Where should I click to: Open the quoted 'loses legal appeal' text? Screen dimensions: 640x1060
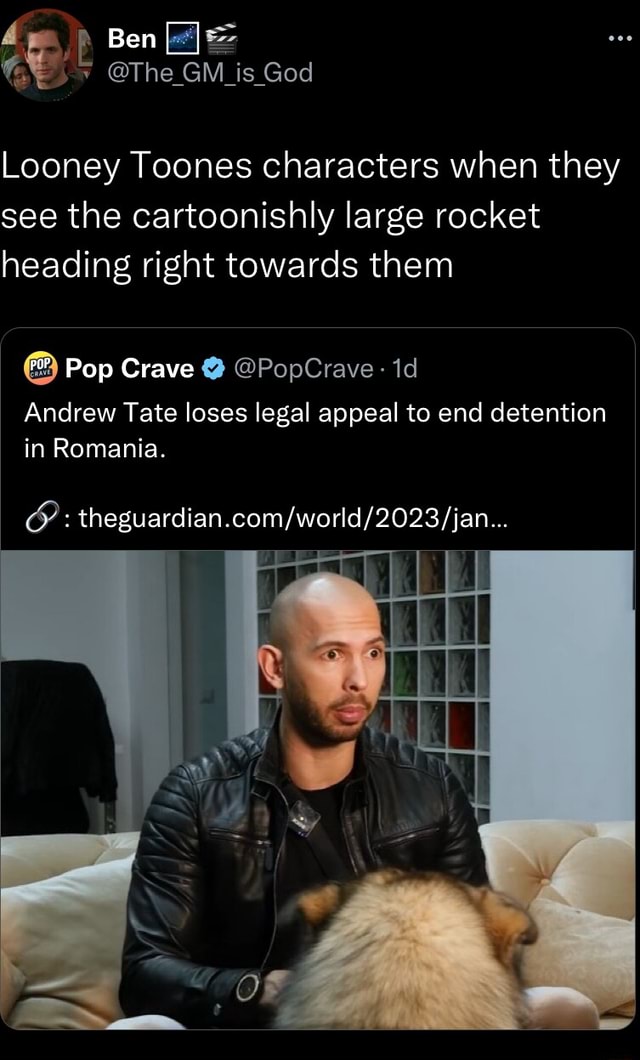(x=315, y=430)
